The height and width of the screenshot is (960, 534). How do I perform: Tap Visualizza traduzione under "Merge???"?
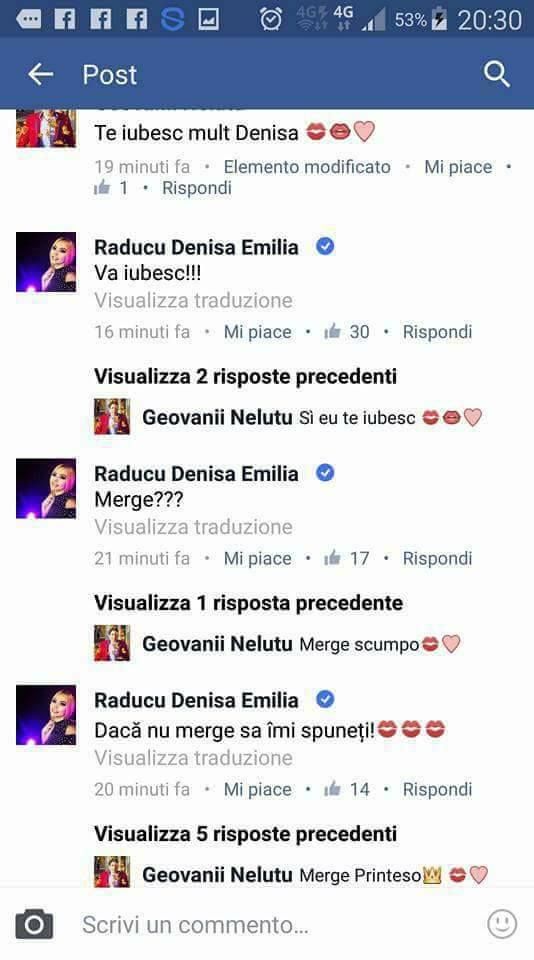[194, 527]
